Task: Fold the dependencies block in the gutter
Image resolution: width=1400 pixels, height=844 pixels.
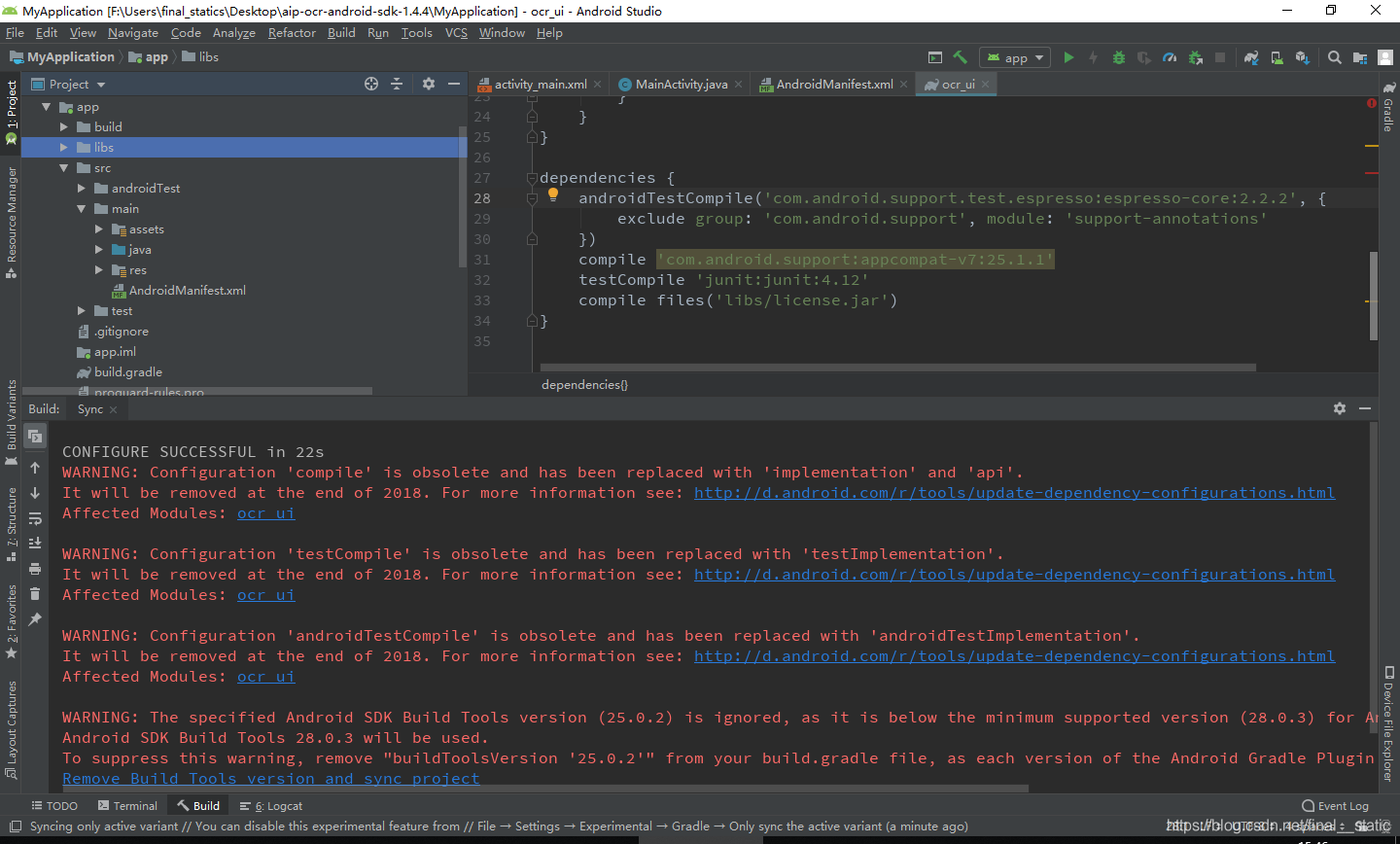Action: click(x=532, y=178)
